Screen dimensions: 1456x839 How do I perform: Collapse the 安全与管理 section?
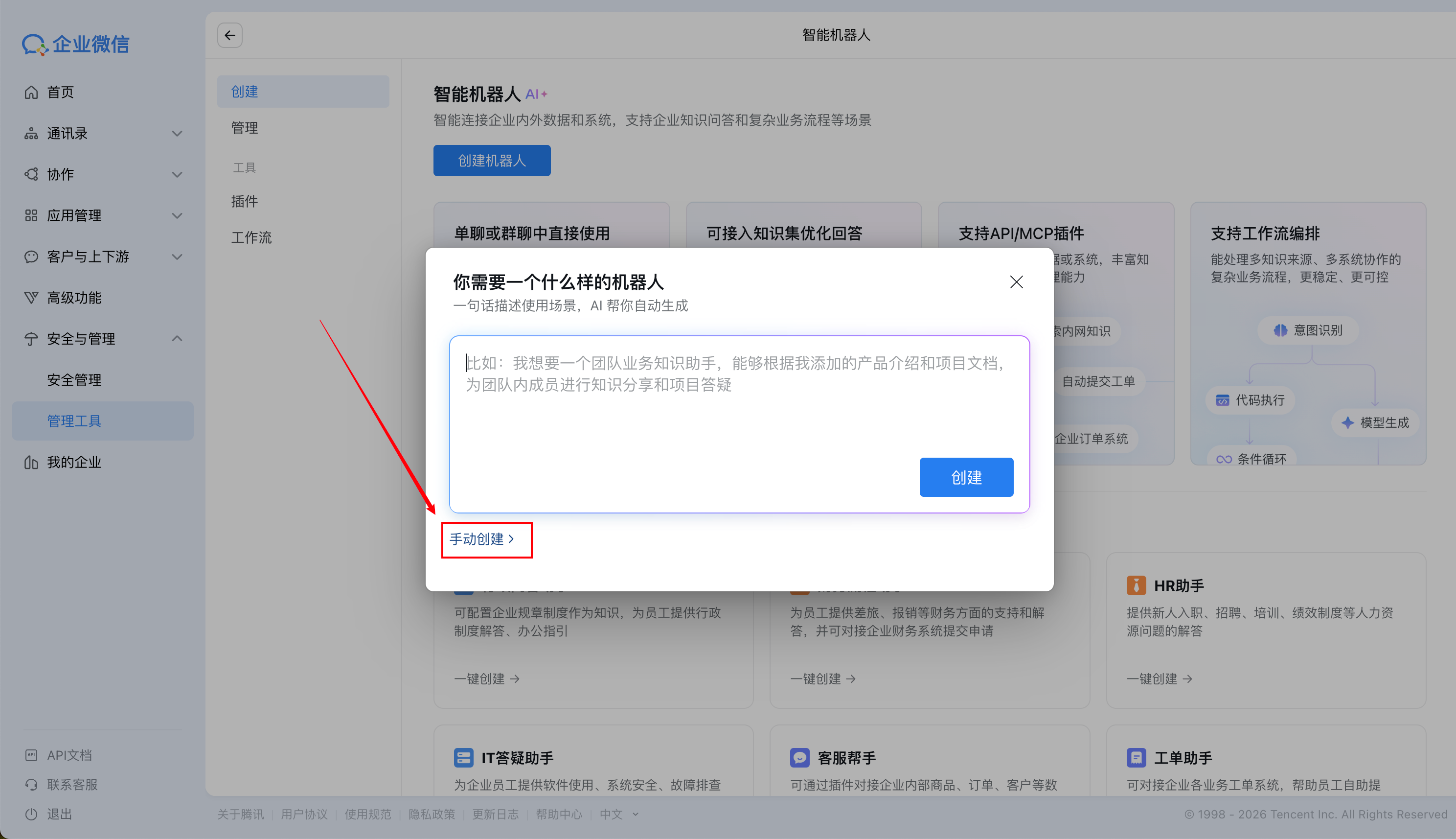178,339
